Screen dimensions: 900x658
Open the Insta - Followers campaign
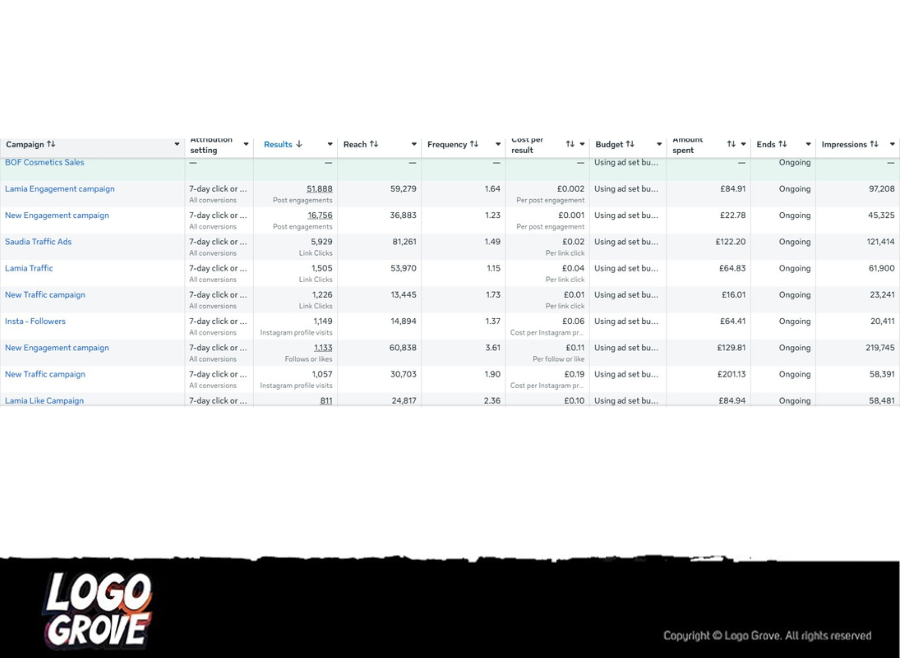coord(36,321)
